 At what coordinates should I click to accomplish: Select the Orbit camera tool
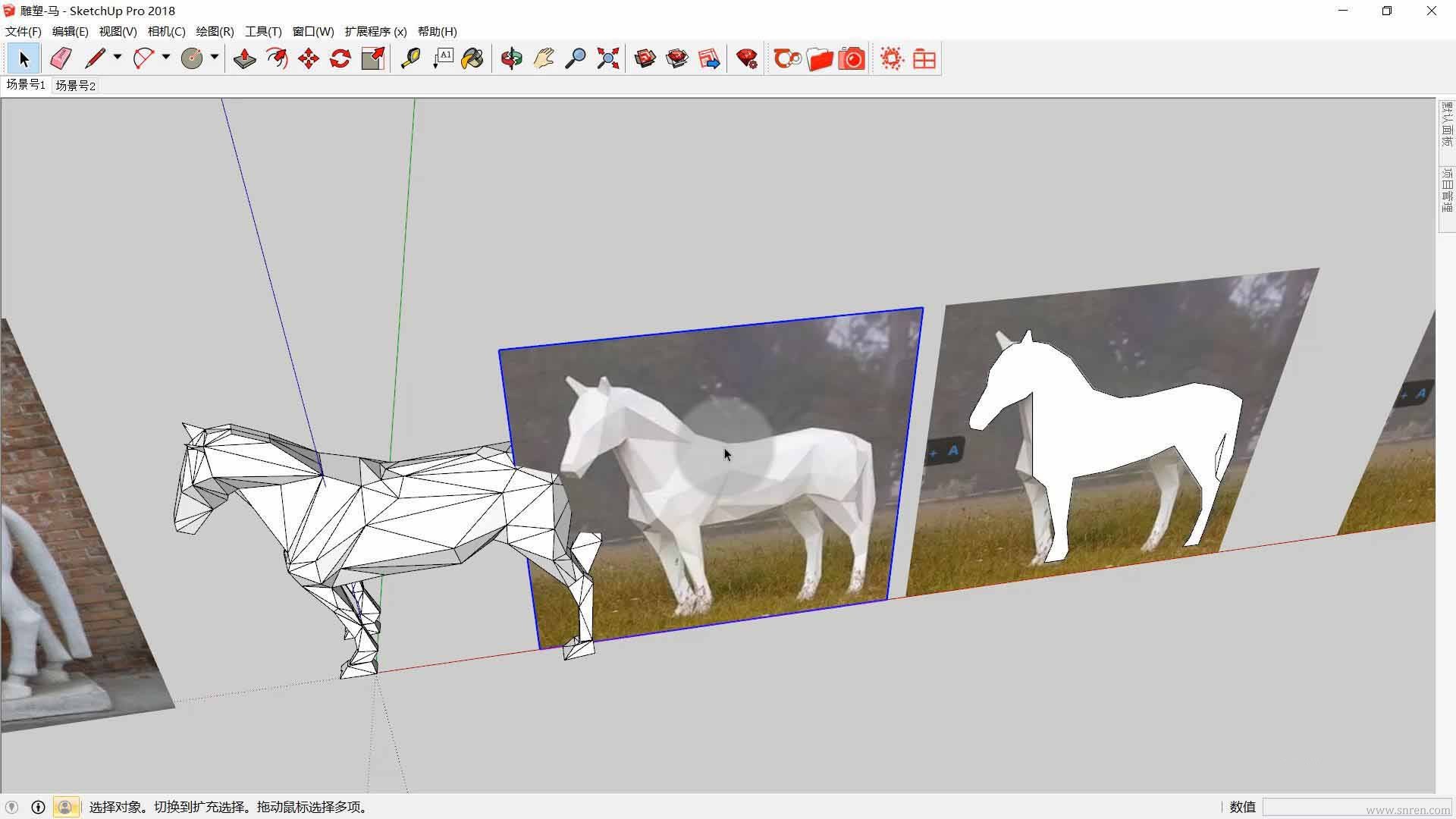(512, 58)
